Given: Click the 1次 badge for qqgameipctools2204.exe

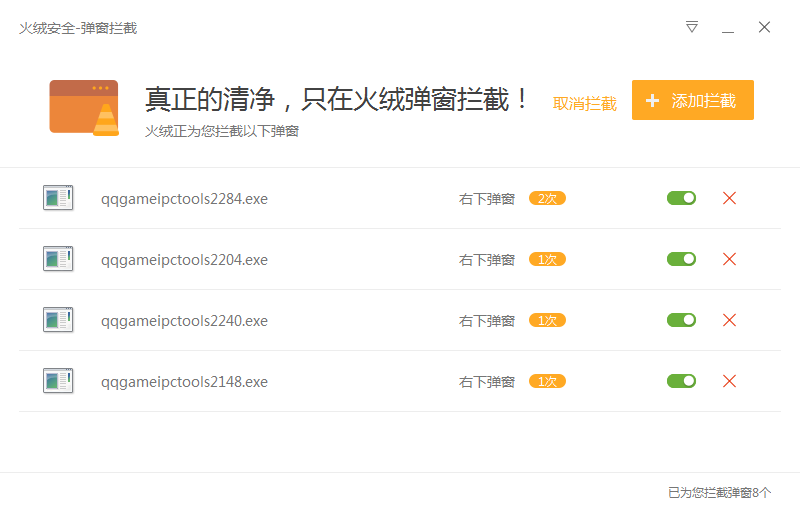Looking at the screenshot, I should pyautogui.click(x=547, y=259).
